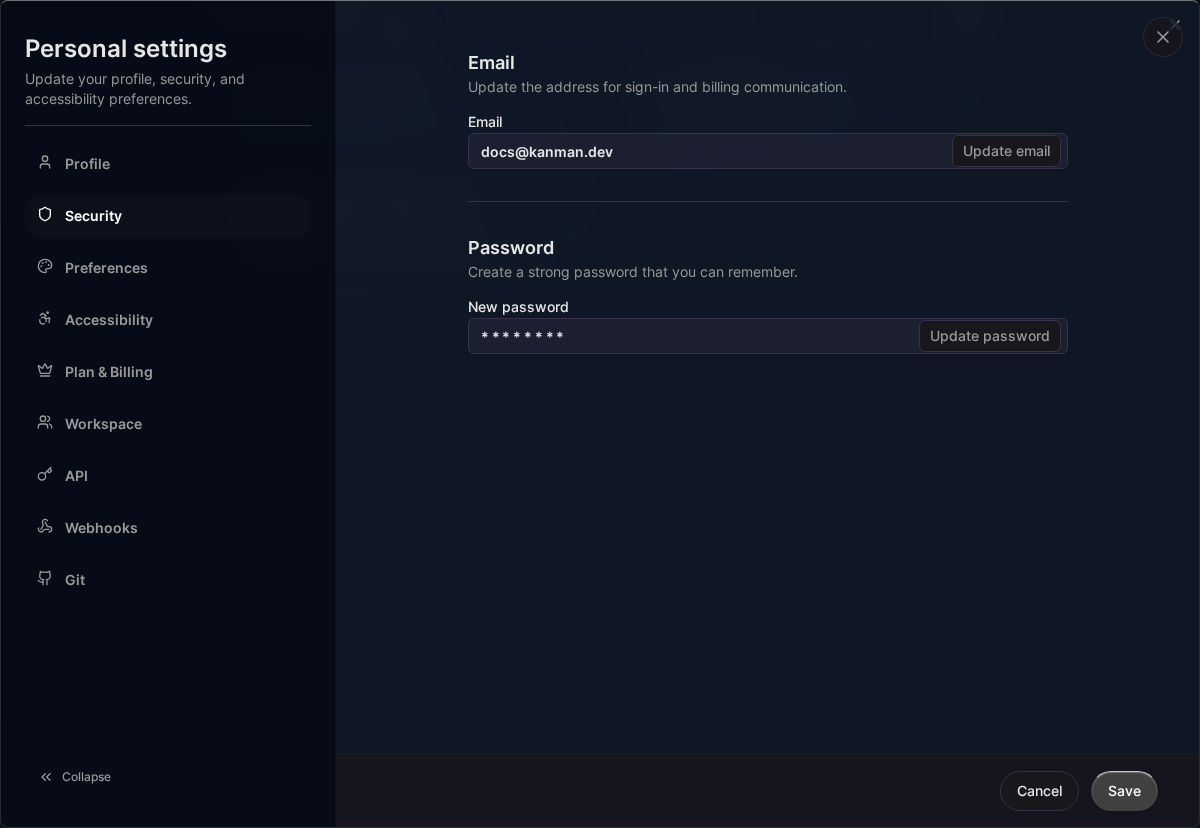Image resolution: width=1200 pixels, height=828 pixels.
Task: Navigate to the Profile section
Action: tap(87, 163)
